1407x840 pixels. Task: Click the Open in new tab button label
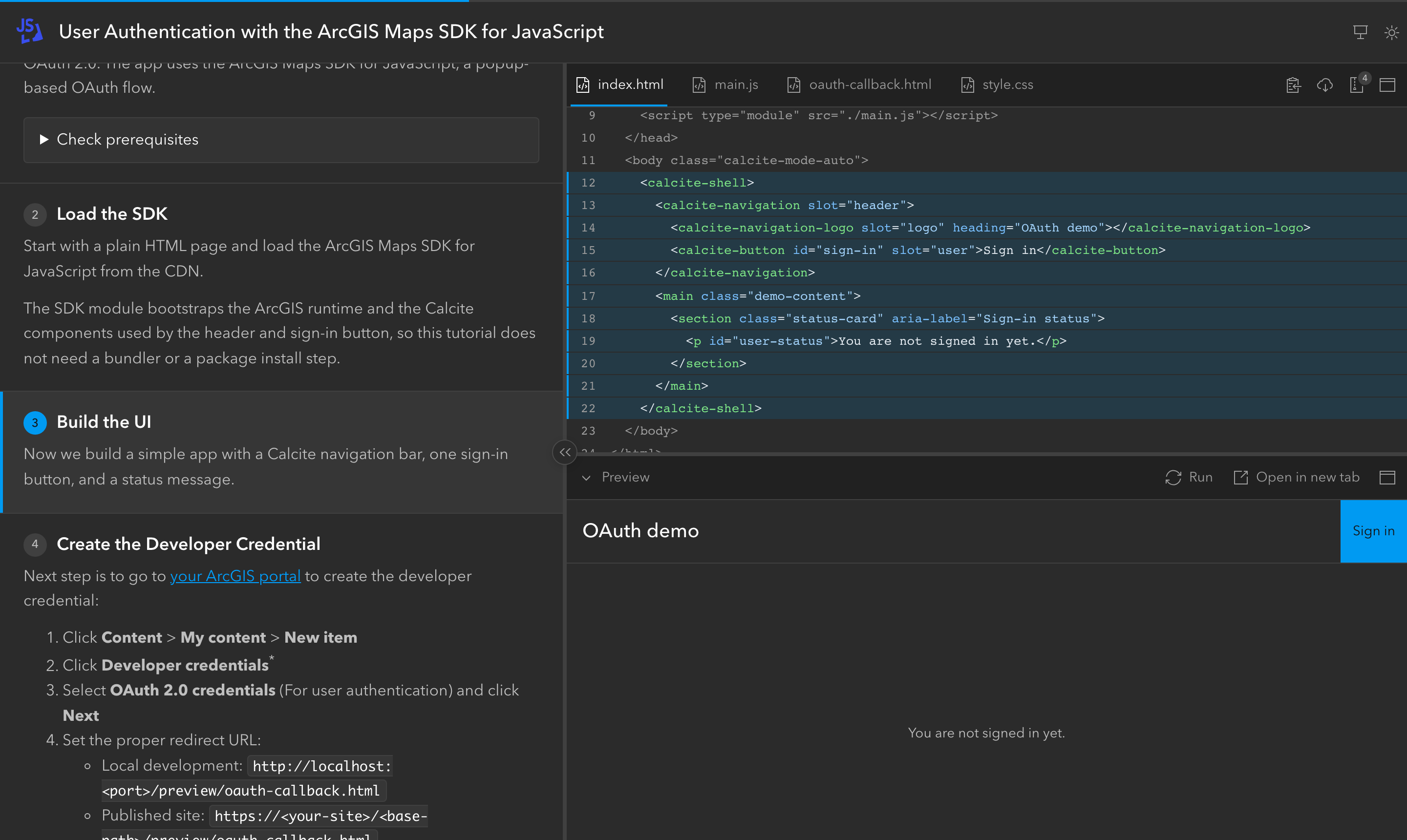tap(1307, 477)
